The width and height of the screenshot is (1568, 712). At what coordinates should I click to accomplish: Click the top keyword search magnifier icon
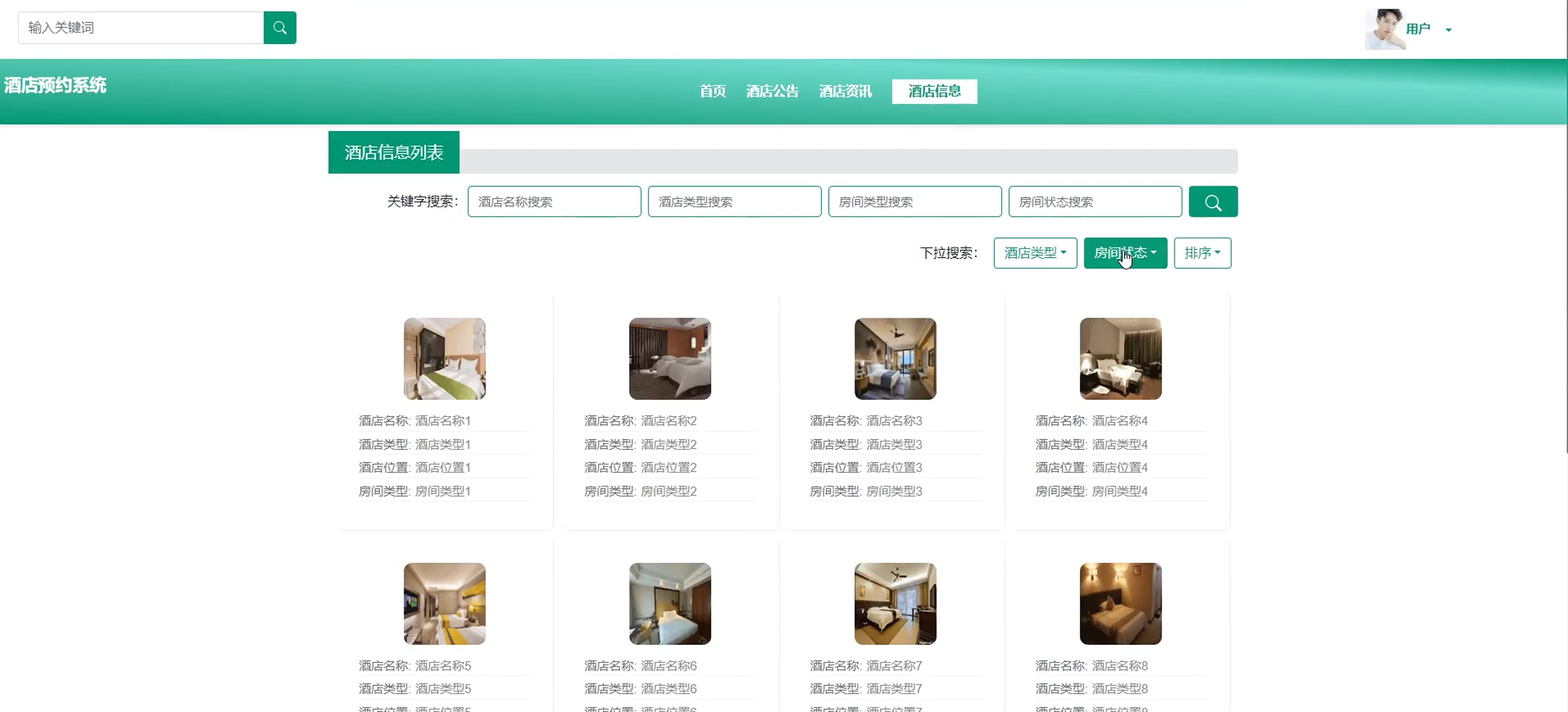(x=279, y=27)
